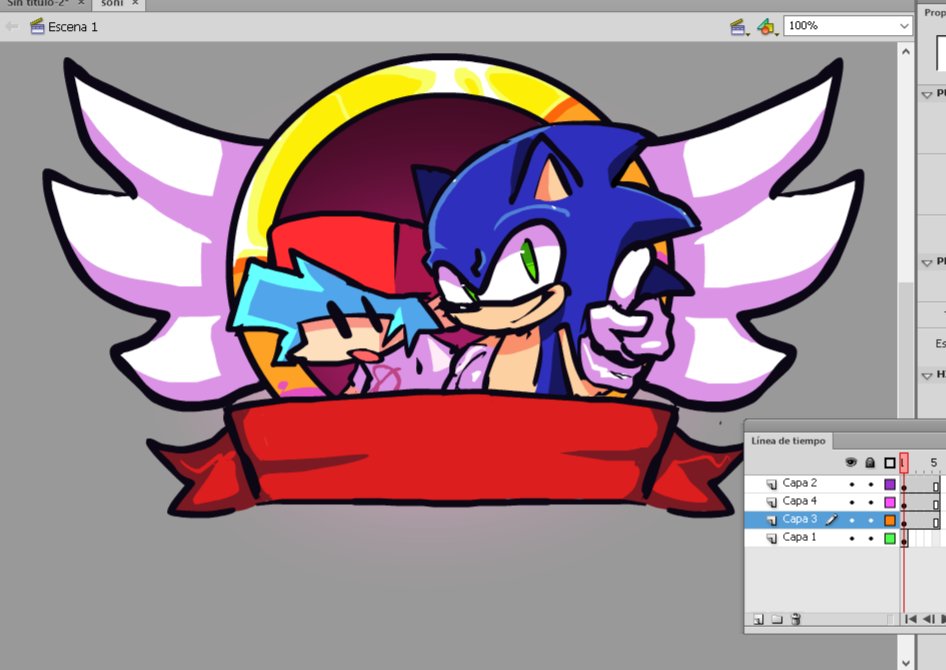Click the layer page icon of Capa 2
Viewport: 946px width, 670px height.
pyautogui.click(x=772, y=484)
